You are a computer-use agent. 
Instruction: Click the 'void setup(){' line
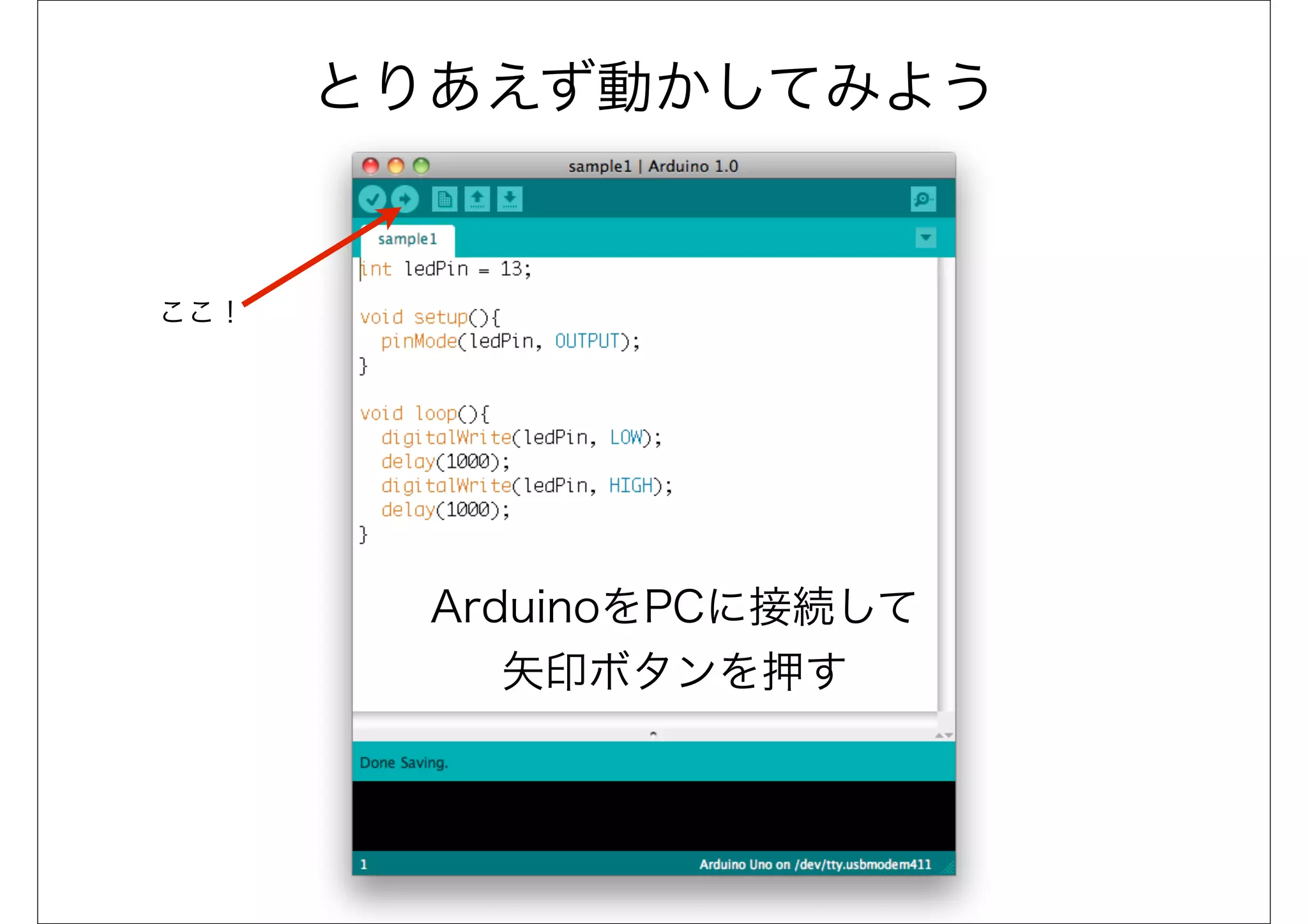pos(430,317)
